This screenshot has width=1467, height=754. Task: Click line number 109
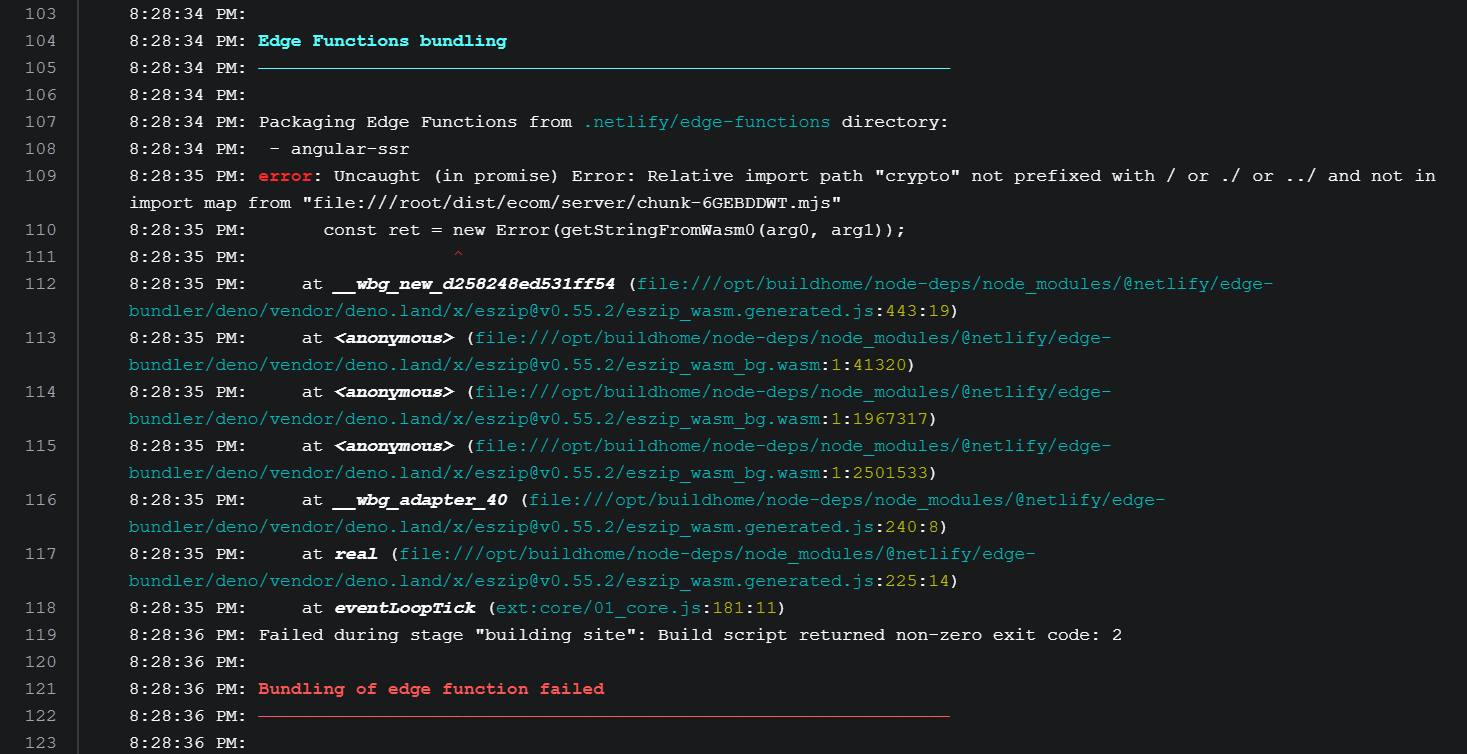[40, 176]
